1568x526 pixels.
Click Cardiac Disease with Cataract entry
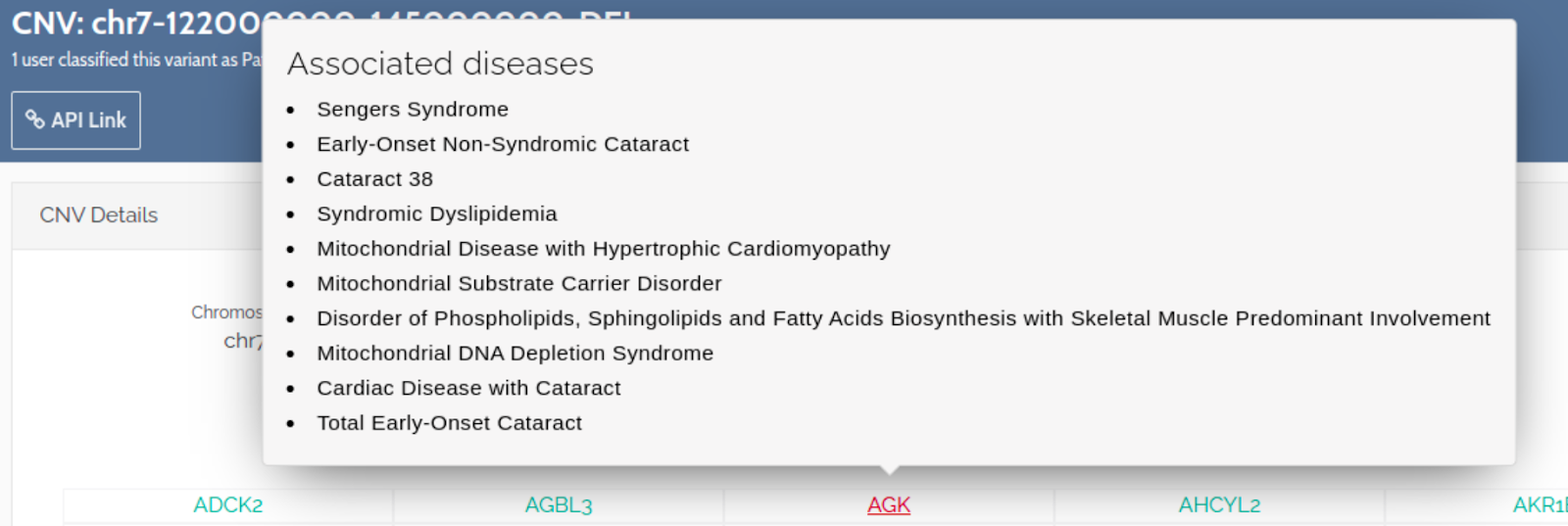coord(468,389)
